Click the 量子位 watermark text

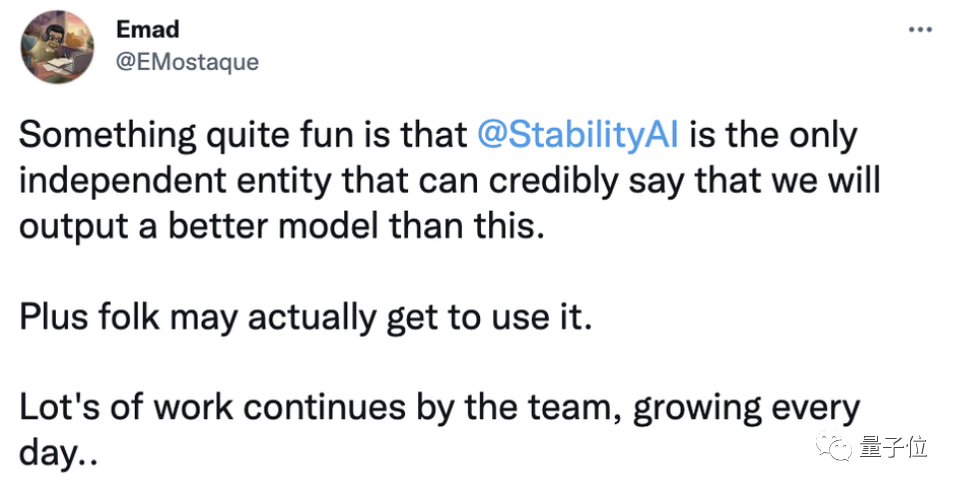893,448
